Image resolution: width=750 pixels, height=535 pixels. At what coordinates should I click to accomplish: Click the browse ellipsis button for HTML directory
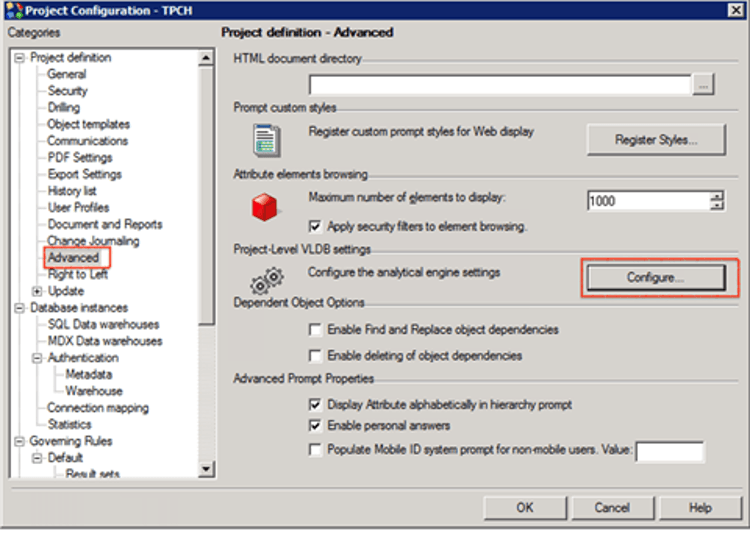(704, 85)
